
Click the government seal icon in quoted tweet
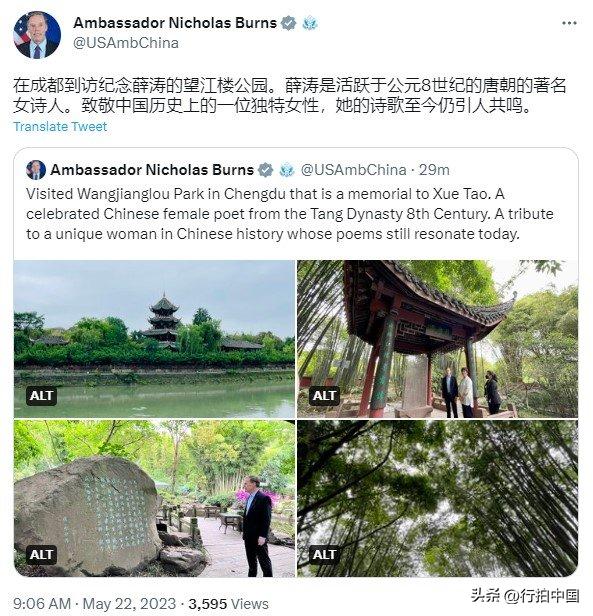[x=287, y=170]
